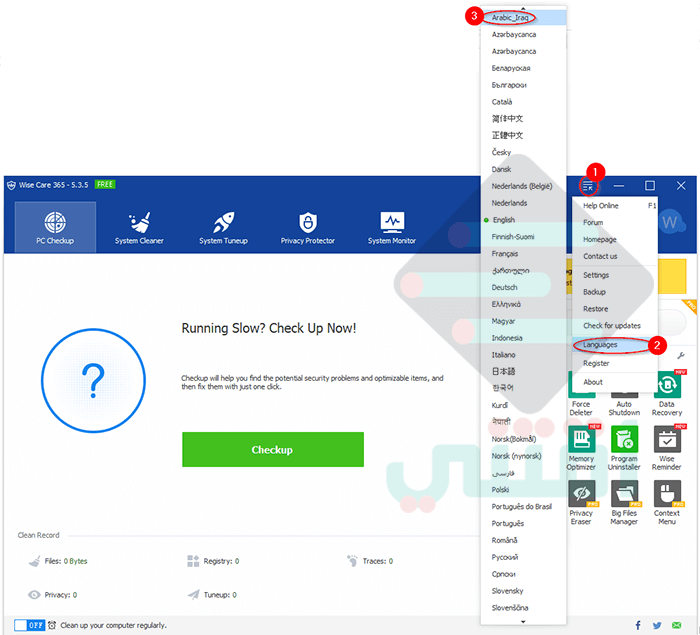This screenshot has width=700, height=635.
Task: Click the Twitter share icon
Action: coord(657,625)
